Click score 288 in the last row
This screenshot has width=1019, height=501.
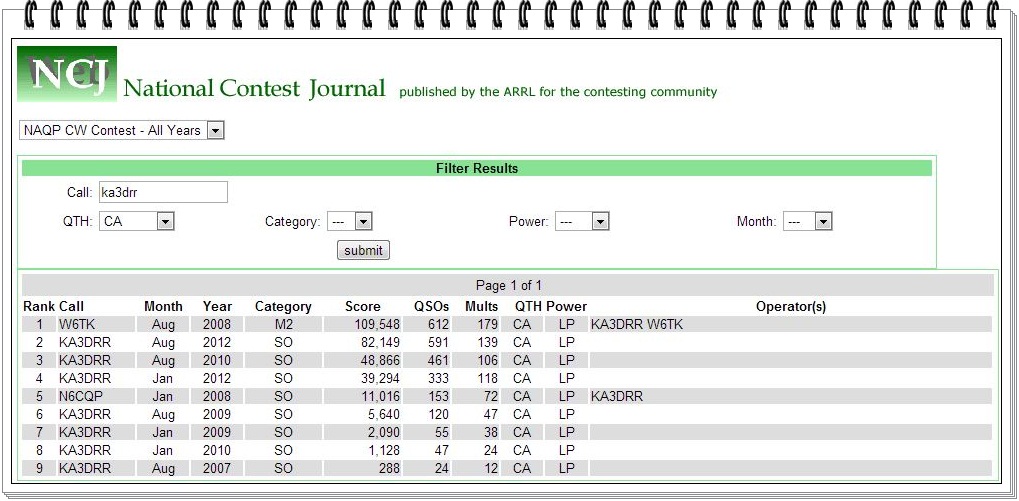click(389, 468)
